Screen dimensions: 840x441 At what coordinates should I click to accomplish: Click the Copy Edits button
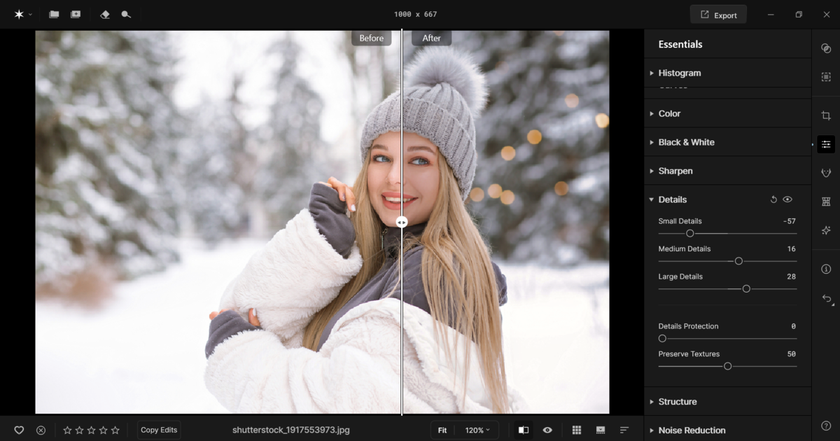pos(159,430)
